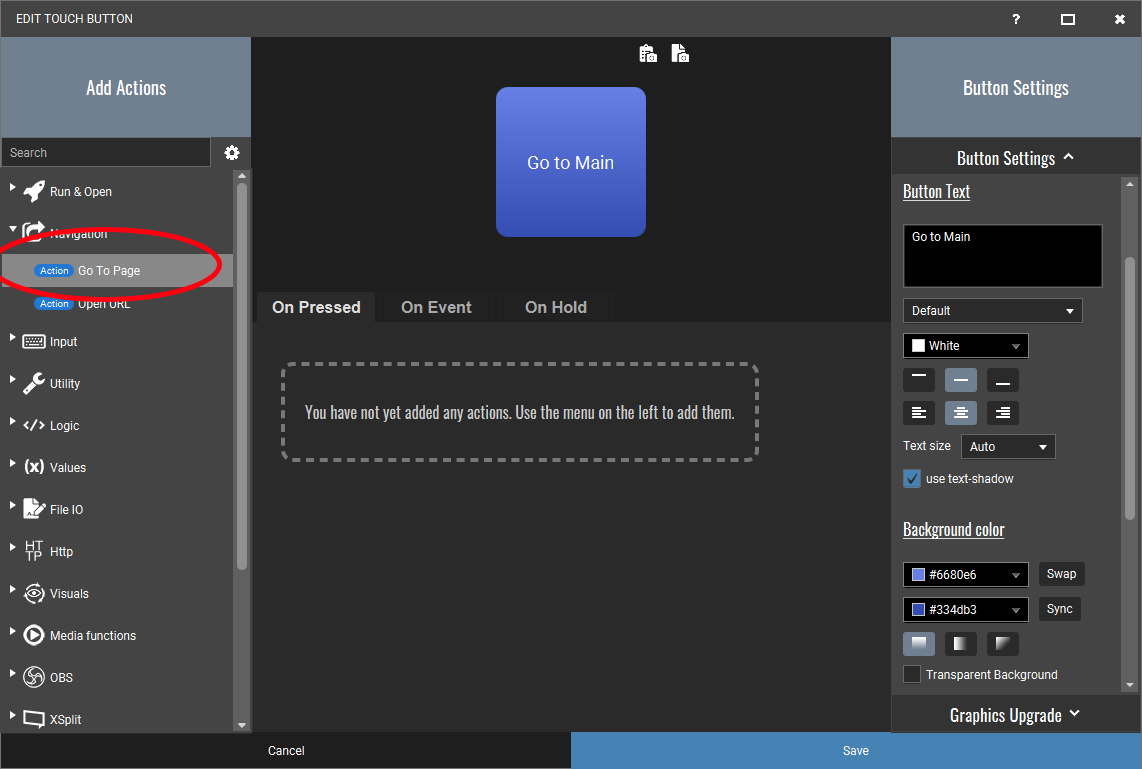Disable the use text-shadow checkbox
The height and width of the screenshot is (769, 1142).
pyautogui.click(x=912, y=479)
